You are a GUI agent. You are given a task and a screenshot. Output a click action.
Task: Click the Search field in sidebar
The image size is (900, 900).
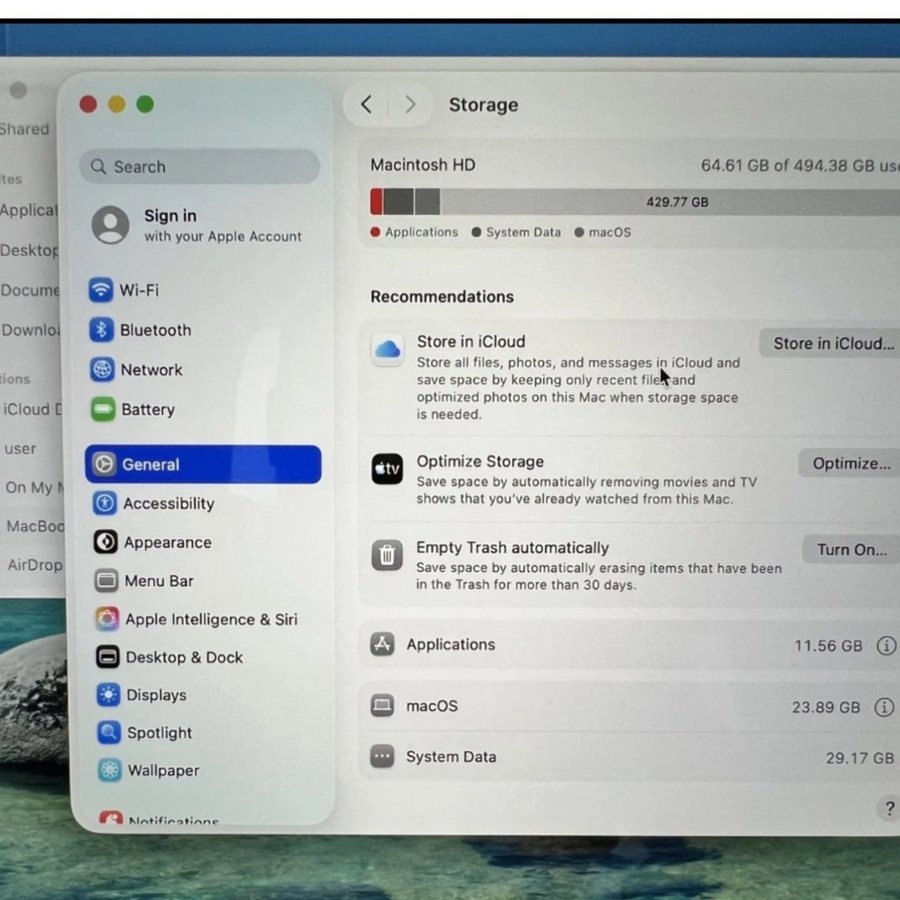pyautogui.click(x=200, y=167)
